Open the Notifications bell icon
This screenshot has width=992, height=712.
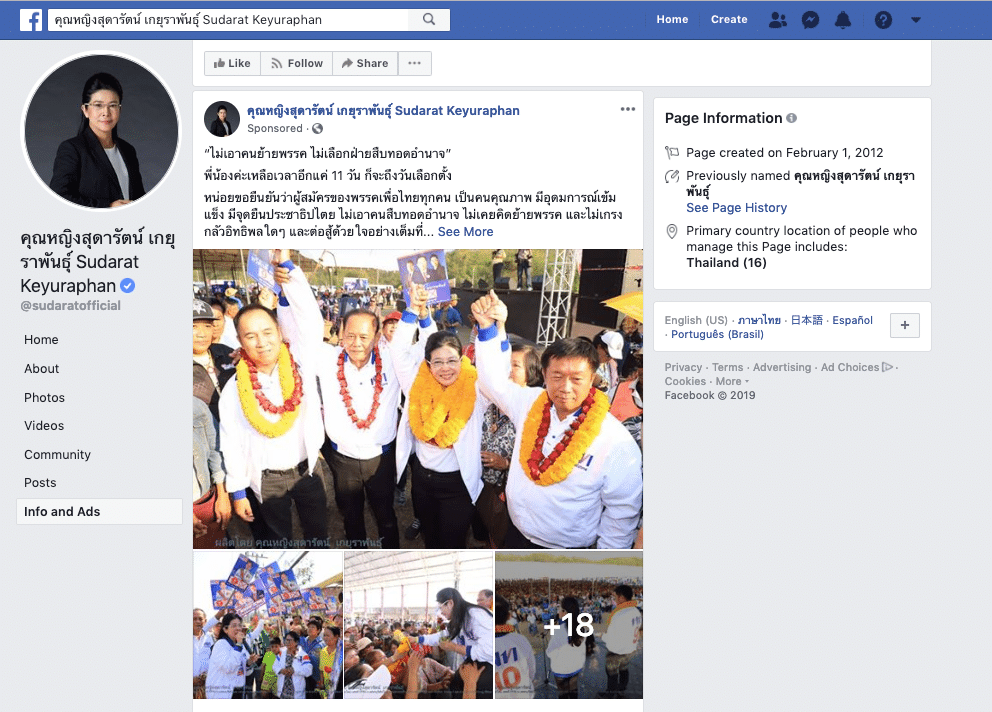843,20
